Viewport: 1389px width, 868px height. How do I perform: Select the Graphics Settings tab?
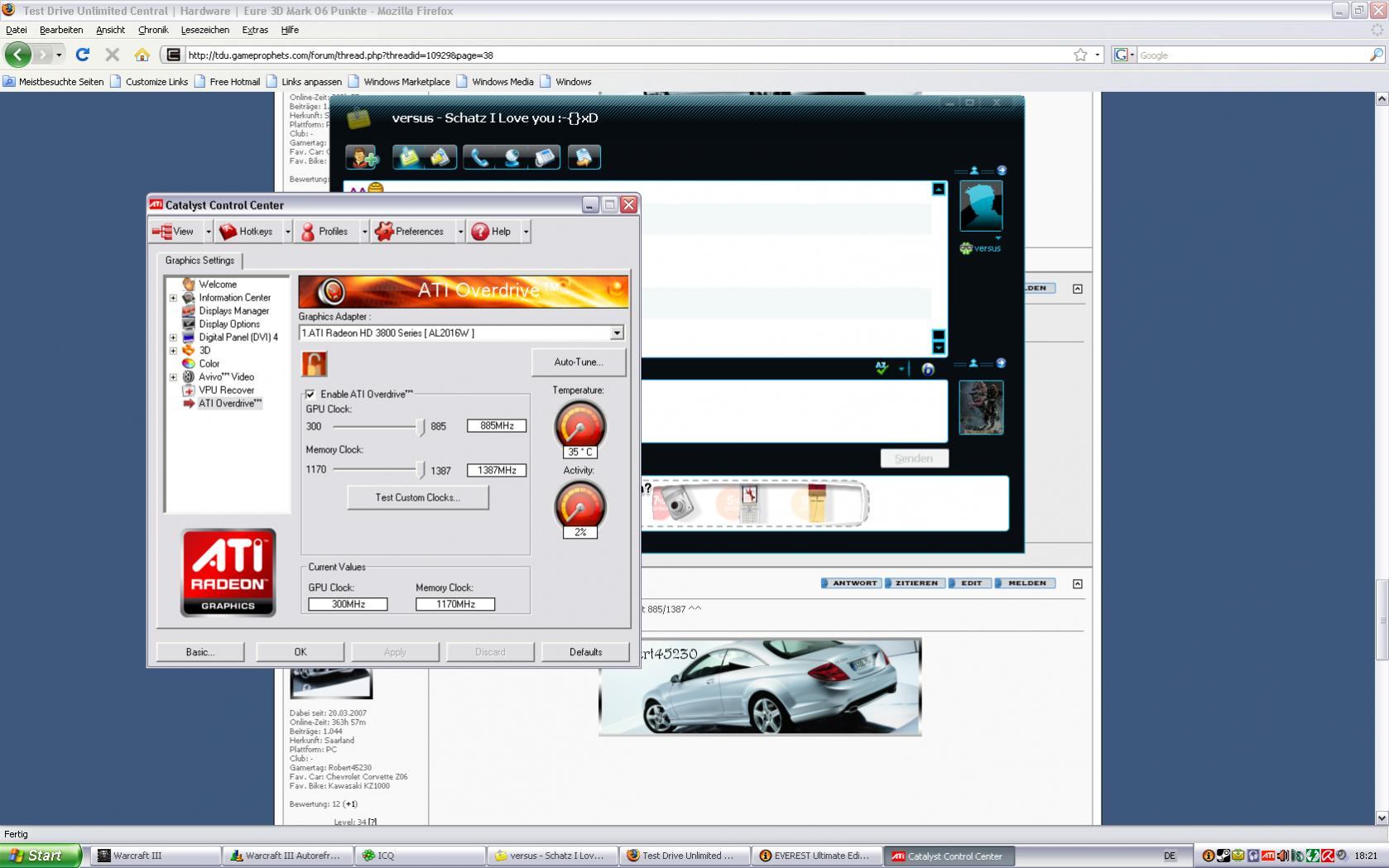199,261
